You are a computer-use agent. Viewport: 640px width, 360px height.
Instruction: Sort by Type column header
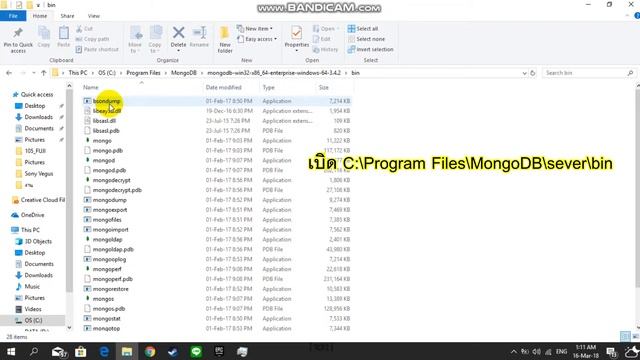point(287,87)
